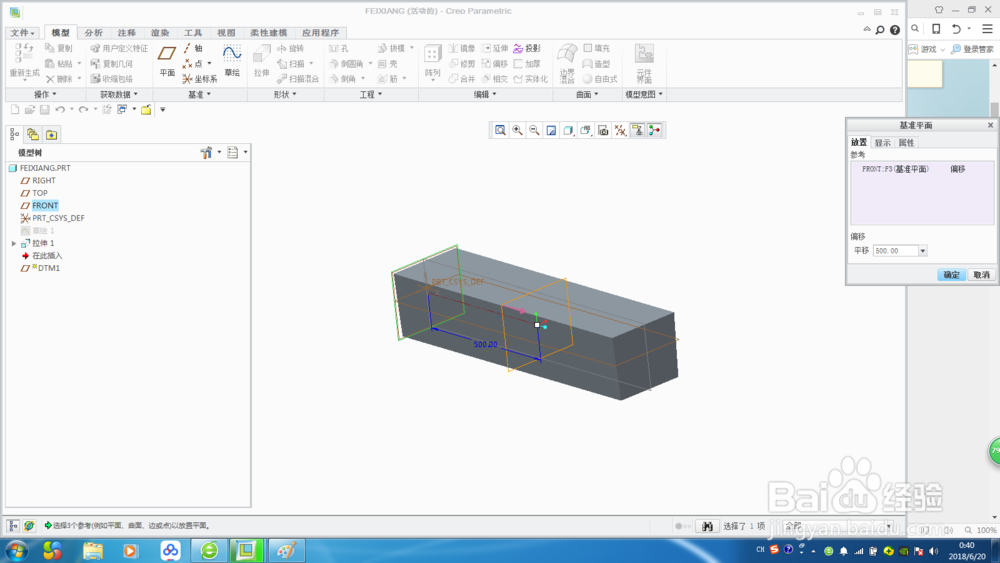Select the Coordinate System (坐标系) tool
The width and height of the screenshot is (1000, 563).
pyautogui.click(x=200, y=79)
